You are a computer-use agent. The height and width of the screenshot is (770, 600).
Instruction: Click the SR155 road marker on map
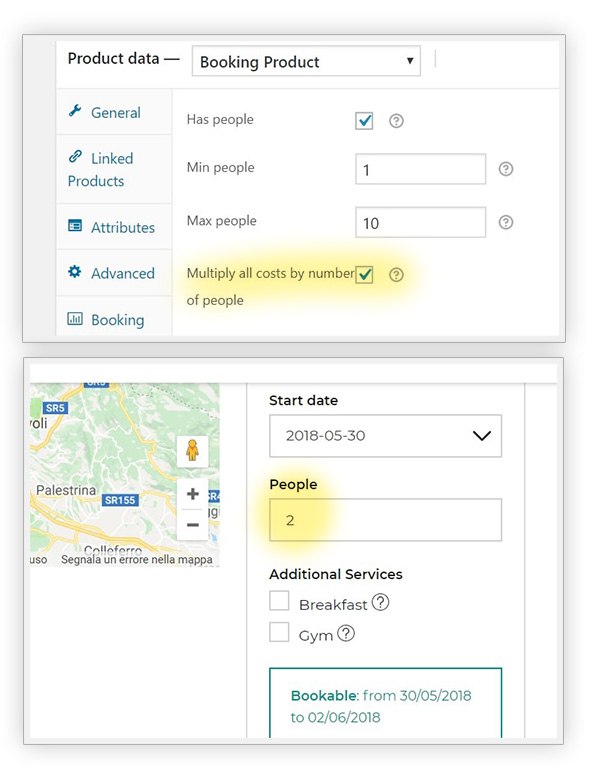click(x=120, y=500)
